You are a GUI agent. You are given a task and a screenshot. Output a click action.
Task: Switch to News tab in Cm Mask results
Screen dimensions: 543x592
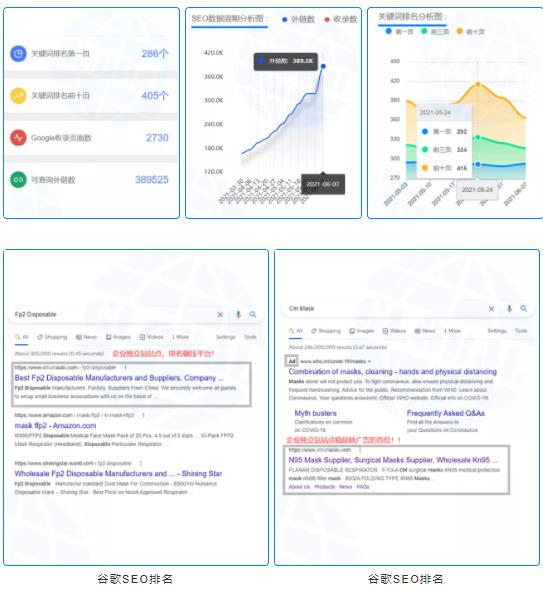point(425,331)
